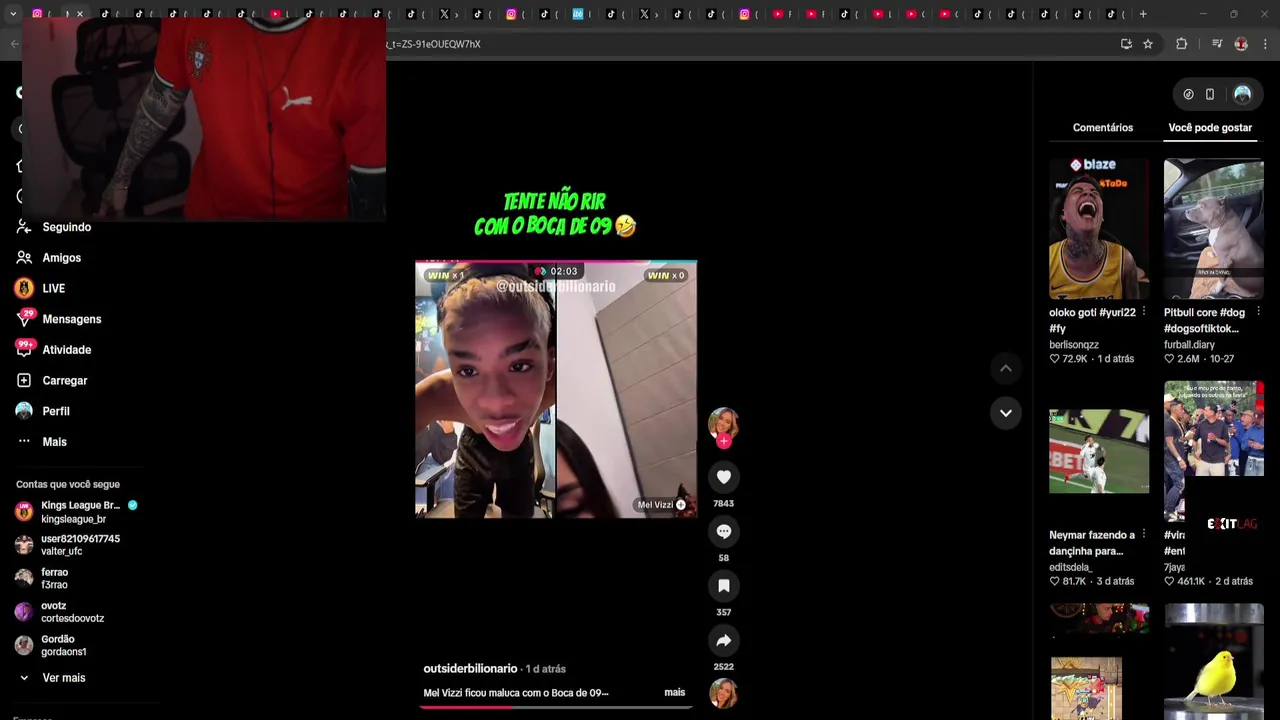1280x720 pixels.
Task: Click the main playing video area
Action: 556,389
